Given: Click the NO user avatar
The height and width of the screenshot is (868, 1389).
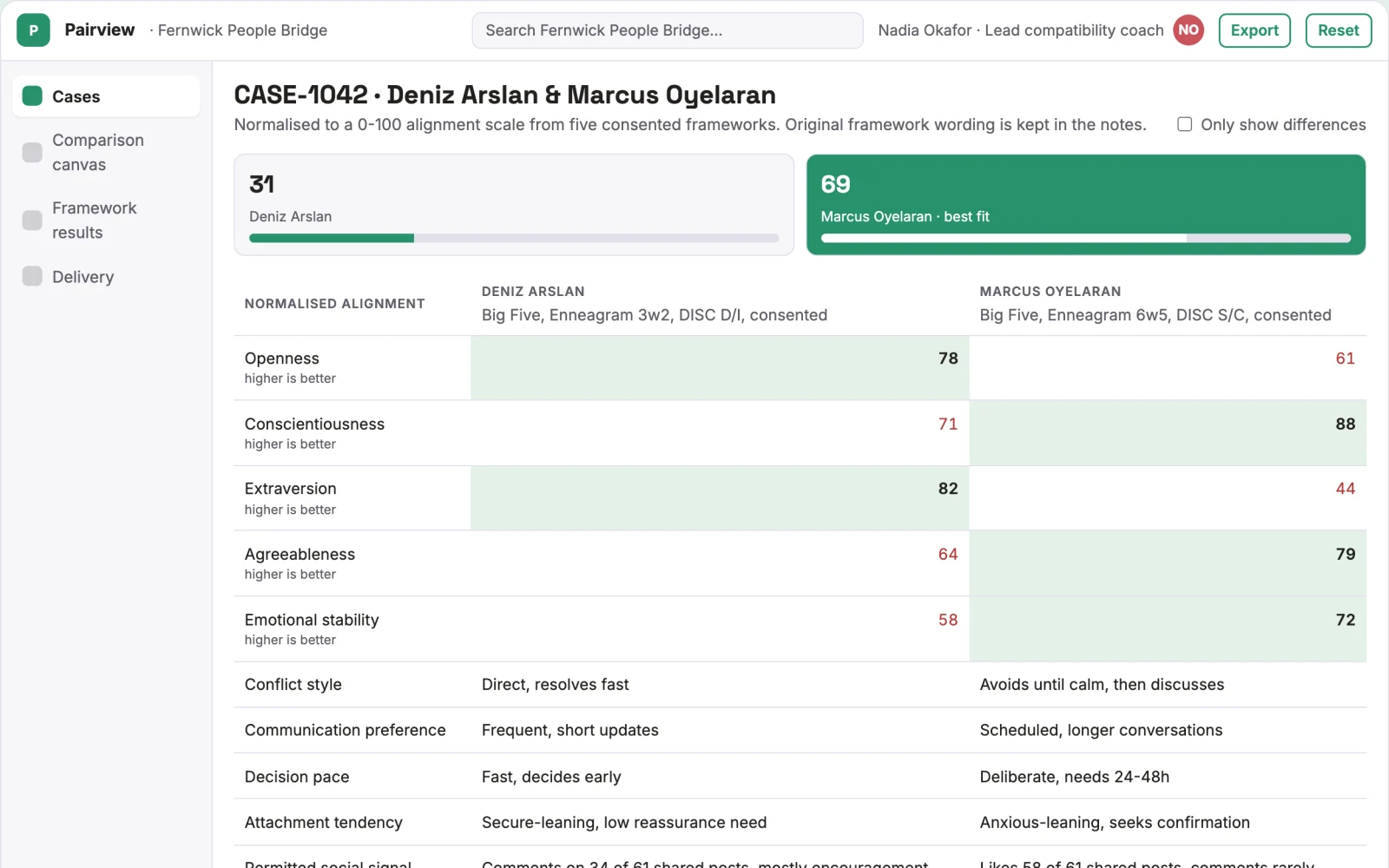Looking at the screenshot, I should click(x=1188, y=30).
